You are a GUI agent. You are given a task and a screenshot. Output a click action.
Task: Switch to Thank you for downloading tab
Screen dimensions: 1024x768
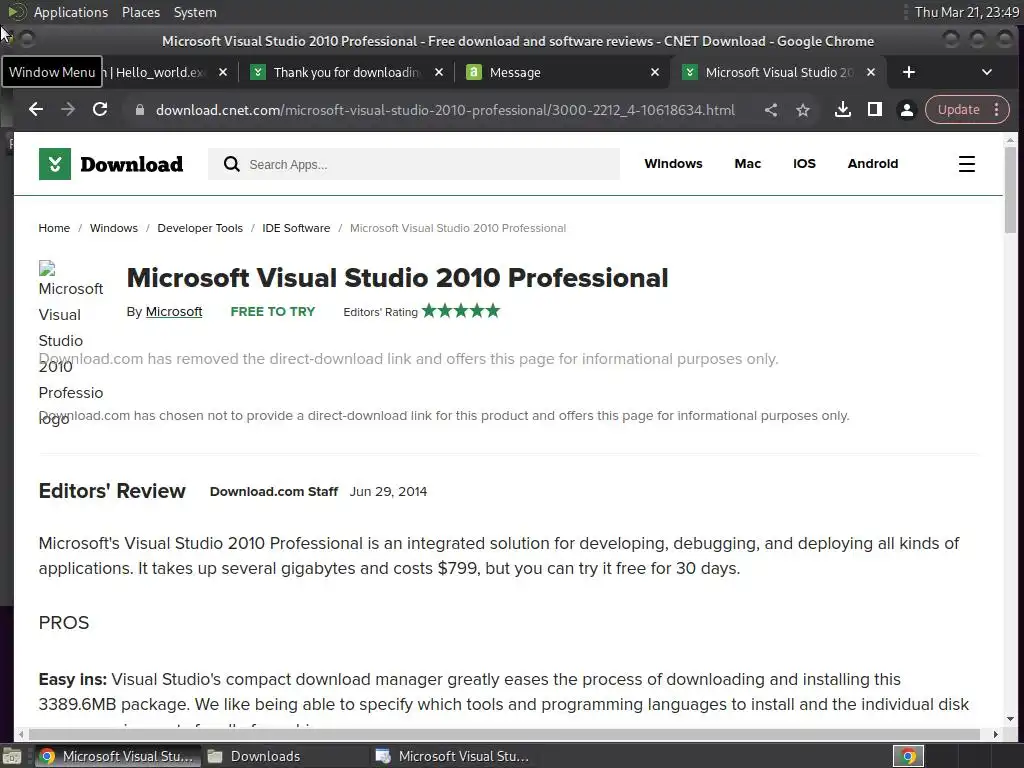pos(345,72)
